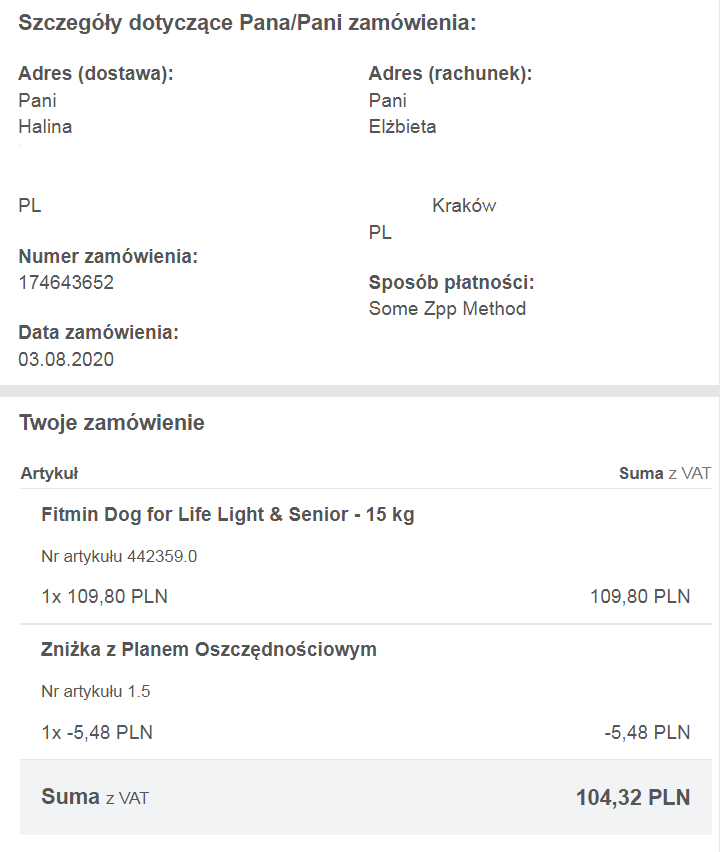The width and height of the screenshot is (720, 852).
Task: Click the Sposób płatności label
Action: 452,283
